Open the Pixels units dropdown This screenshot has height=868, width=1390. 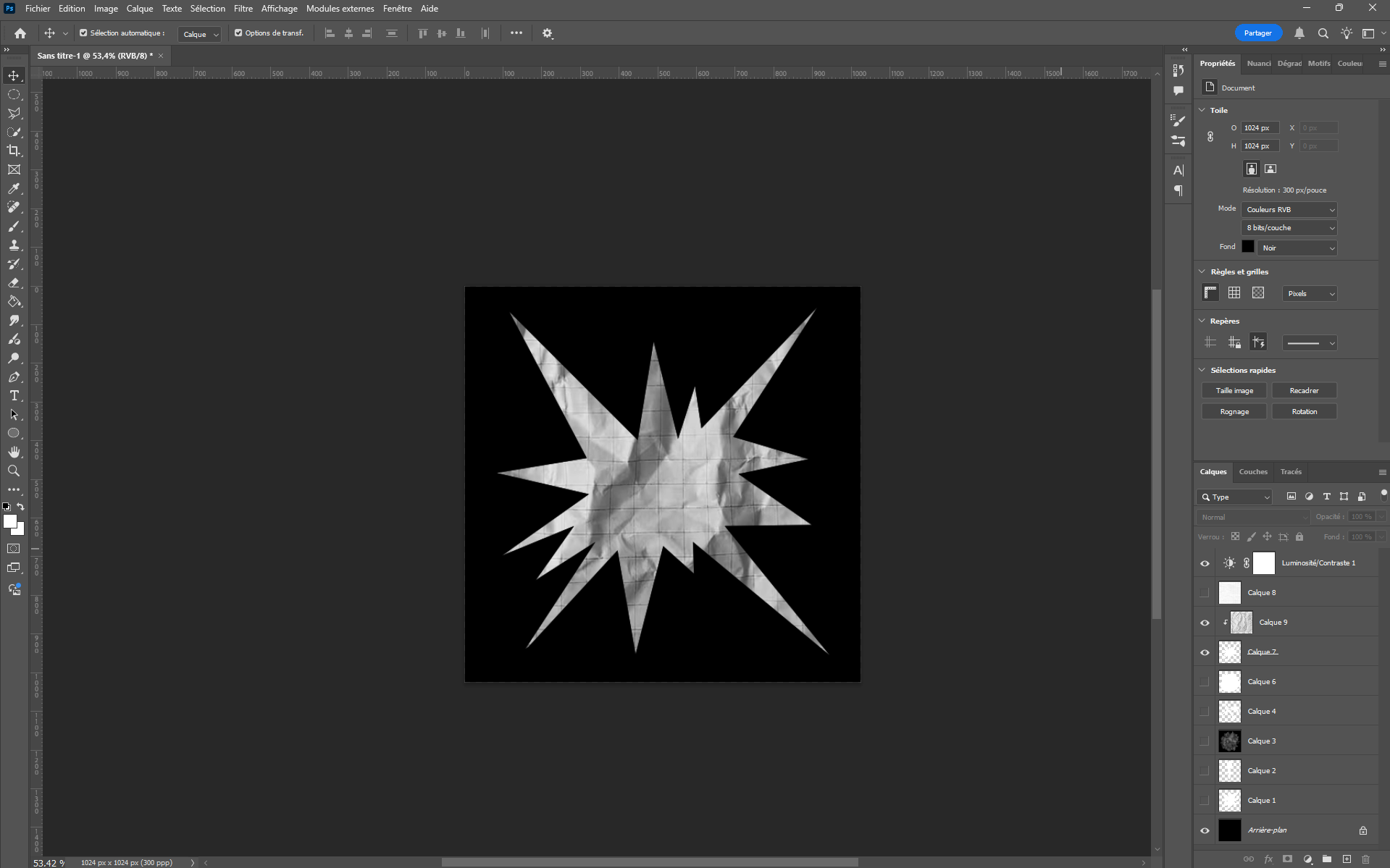tap(1310, 293)
